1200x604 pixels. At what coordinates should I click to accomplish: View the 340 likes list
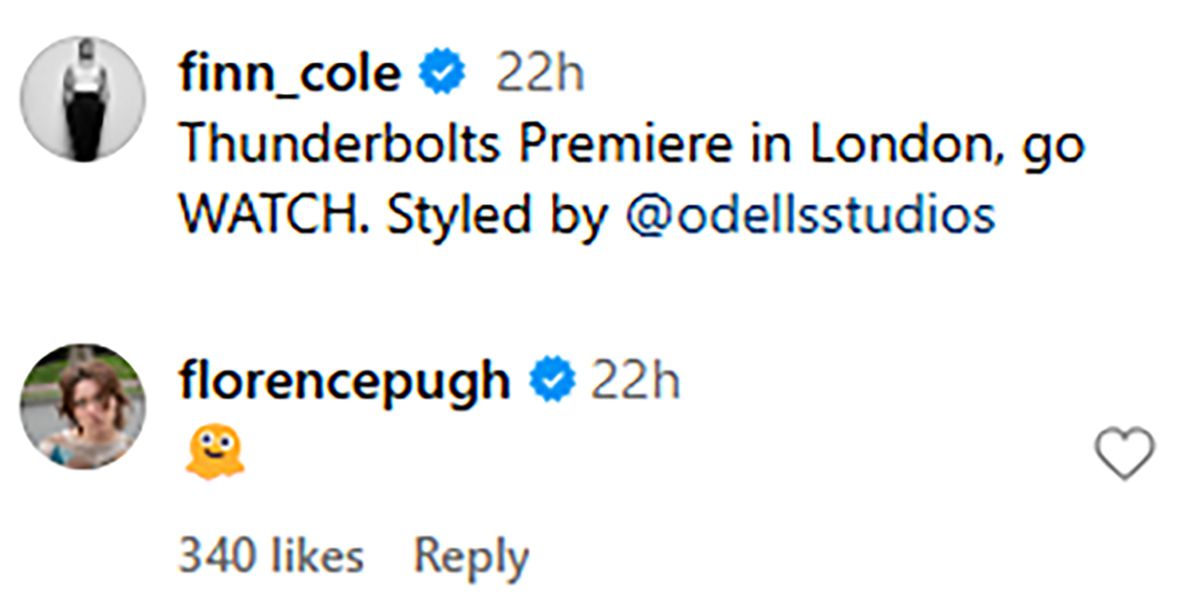click(x=270, y=556)
